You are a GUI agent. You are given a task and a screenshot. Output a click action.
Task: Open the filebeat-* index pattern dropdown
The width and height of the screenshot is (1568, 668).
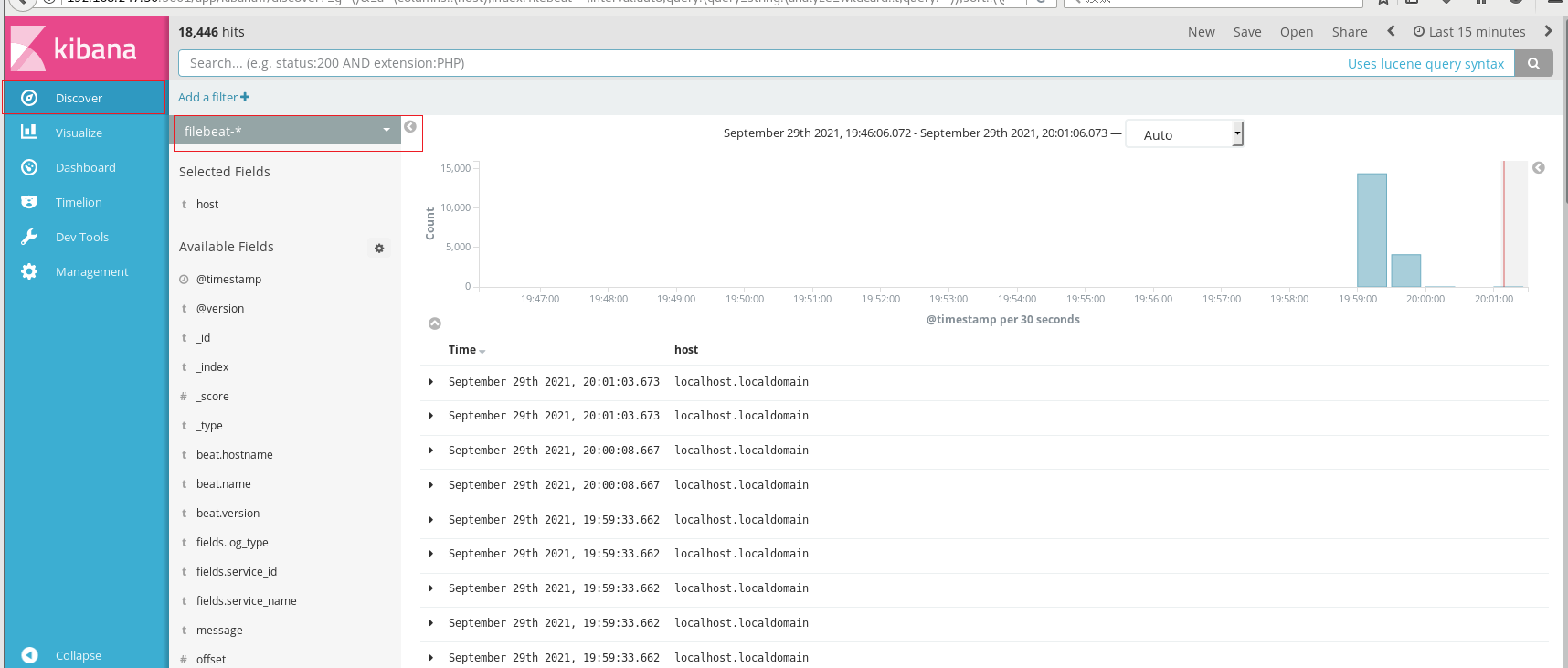pyautogui.click(x=287, y=132)
